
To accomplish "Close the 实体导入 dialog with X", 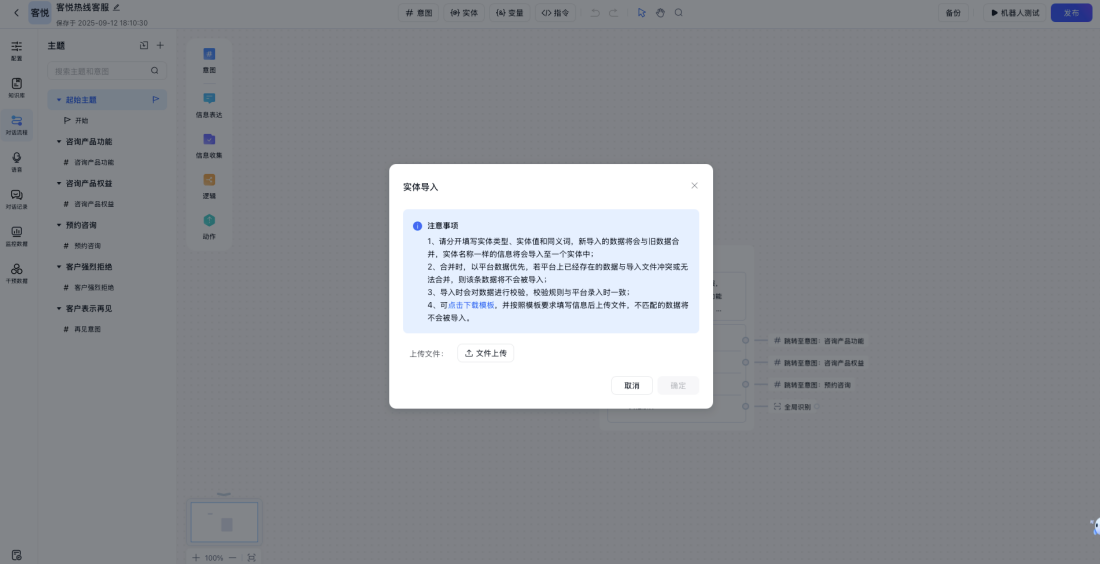I will [x=695, y=186].
